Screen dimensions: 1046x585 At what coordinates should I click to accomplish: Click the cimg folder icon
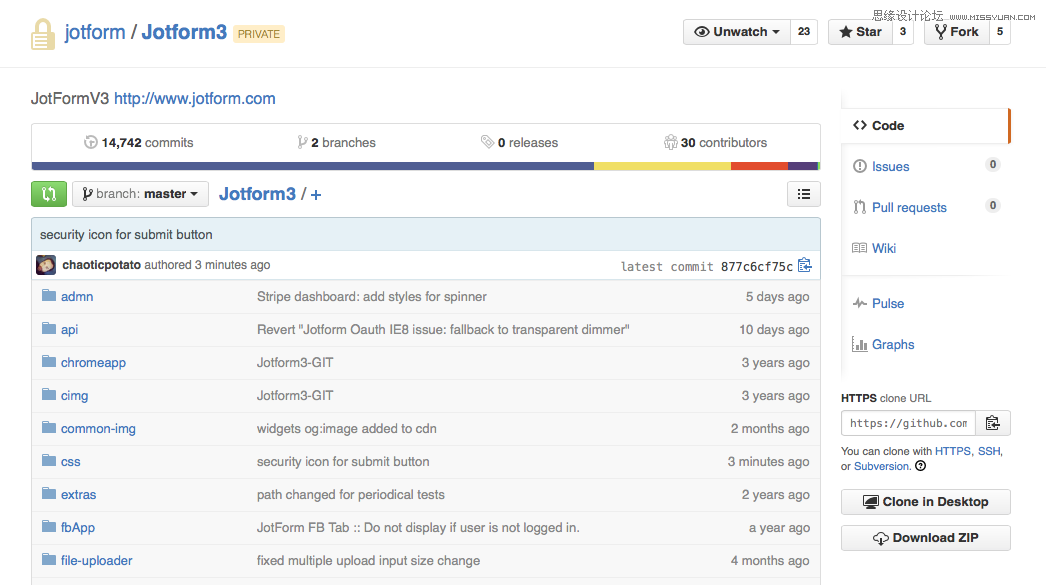49,394
